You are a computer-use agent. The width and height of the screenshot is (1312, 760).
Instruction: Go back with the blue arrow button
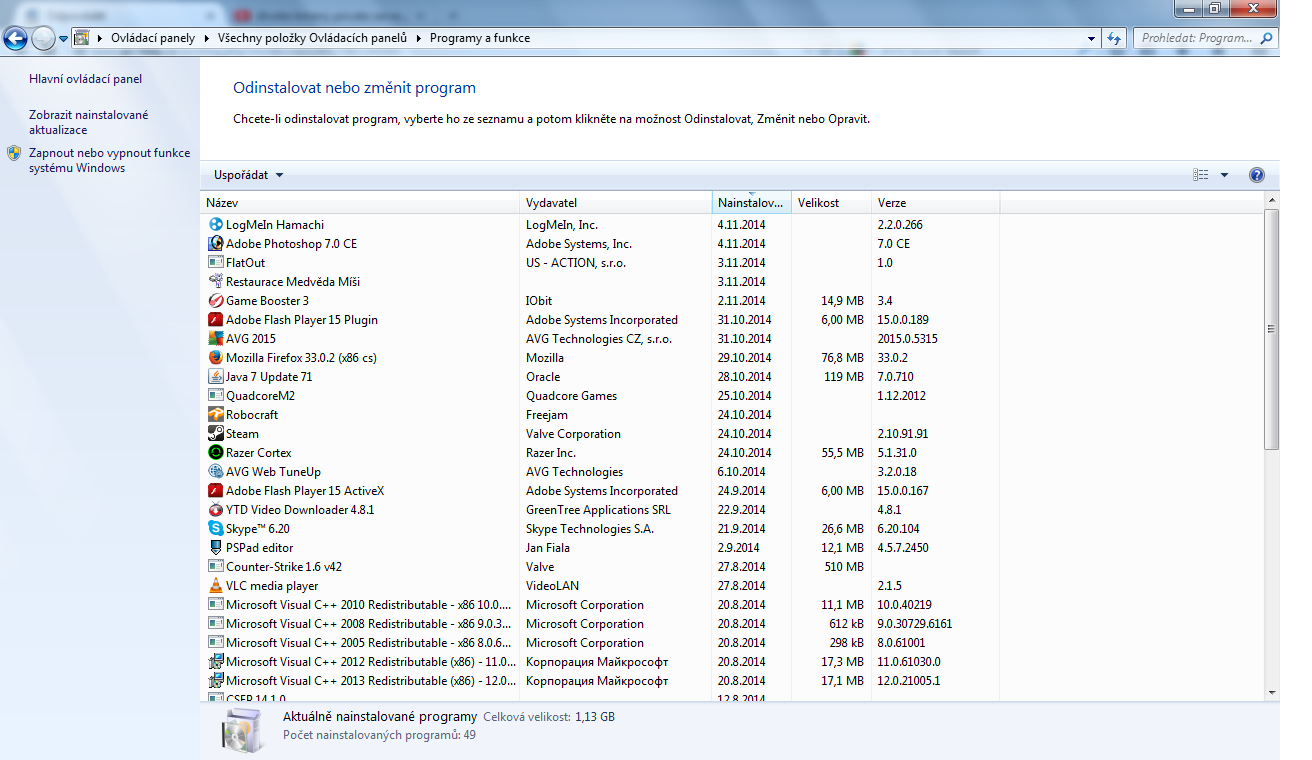(16, 39)
